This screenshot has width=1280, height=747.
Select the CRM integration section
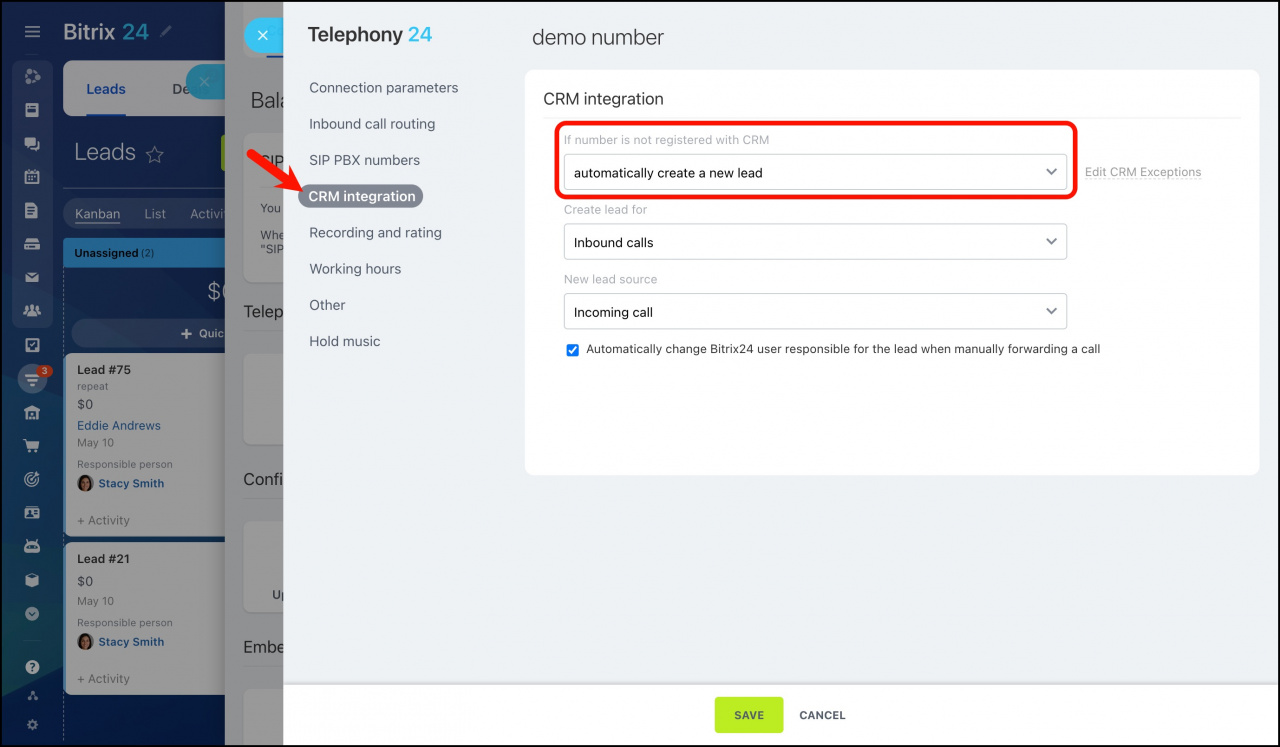point(361,196)
